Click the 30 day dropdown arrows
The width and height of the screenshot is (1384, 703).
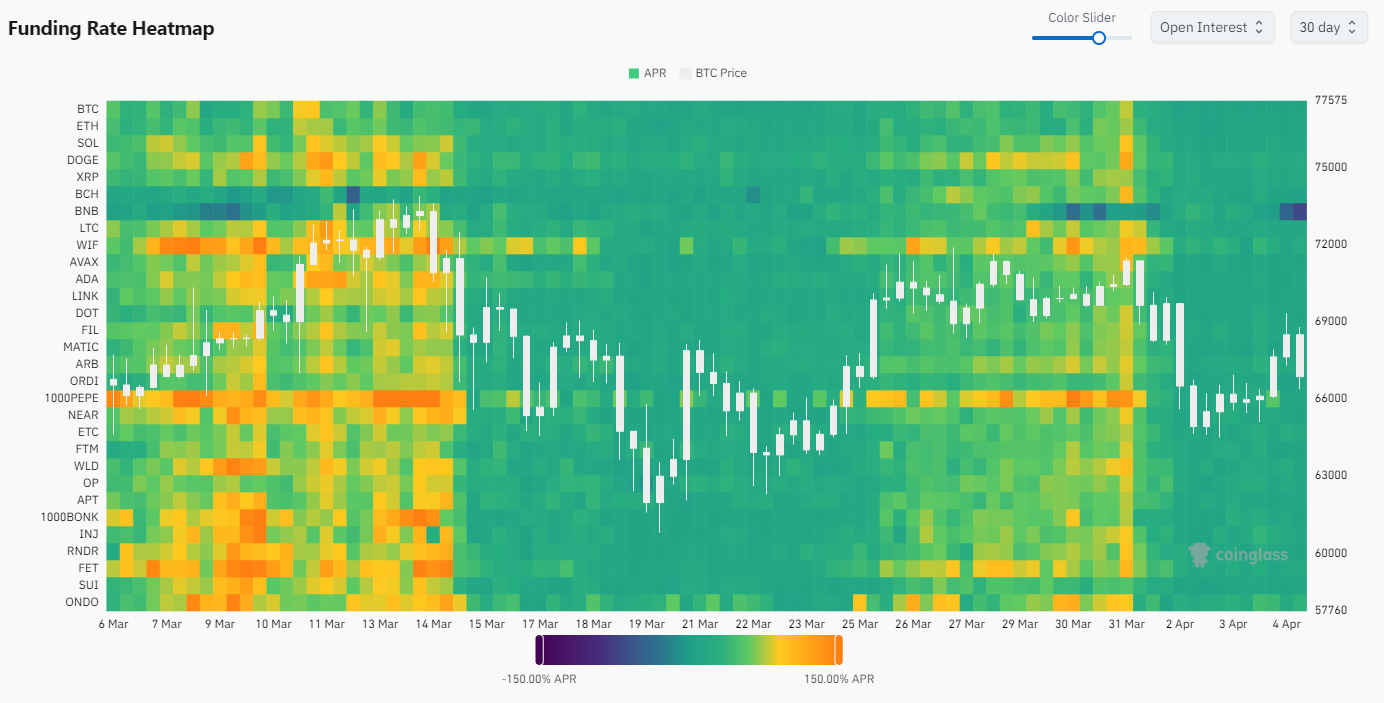1352,27
